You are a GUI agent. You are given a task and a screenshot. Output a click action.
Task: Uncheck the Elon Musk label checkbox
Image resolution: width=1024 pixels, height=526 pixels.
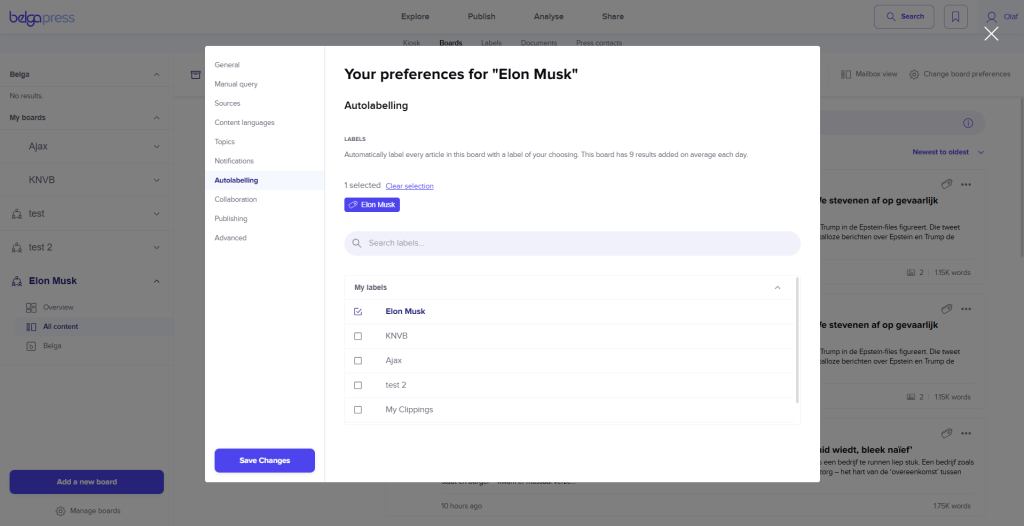click(x=358, y=312)
